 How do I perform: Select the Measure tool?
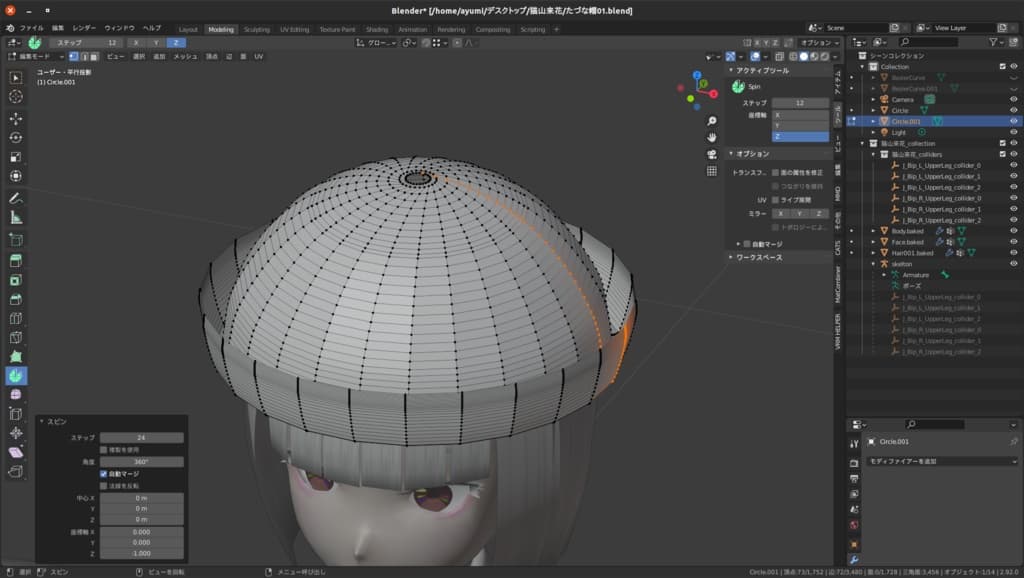pyautogui.click(x=16, y=217)
